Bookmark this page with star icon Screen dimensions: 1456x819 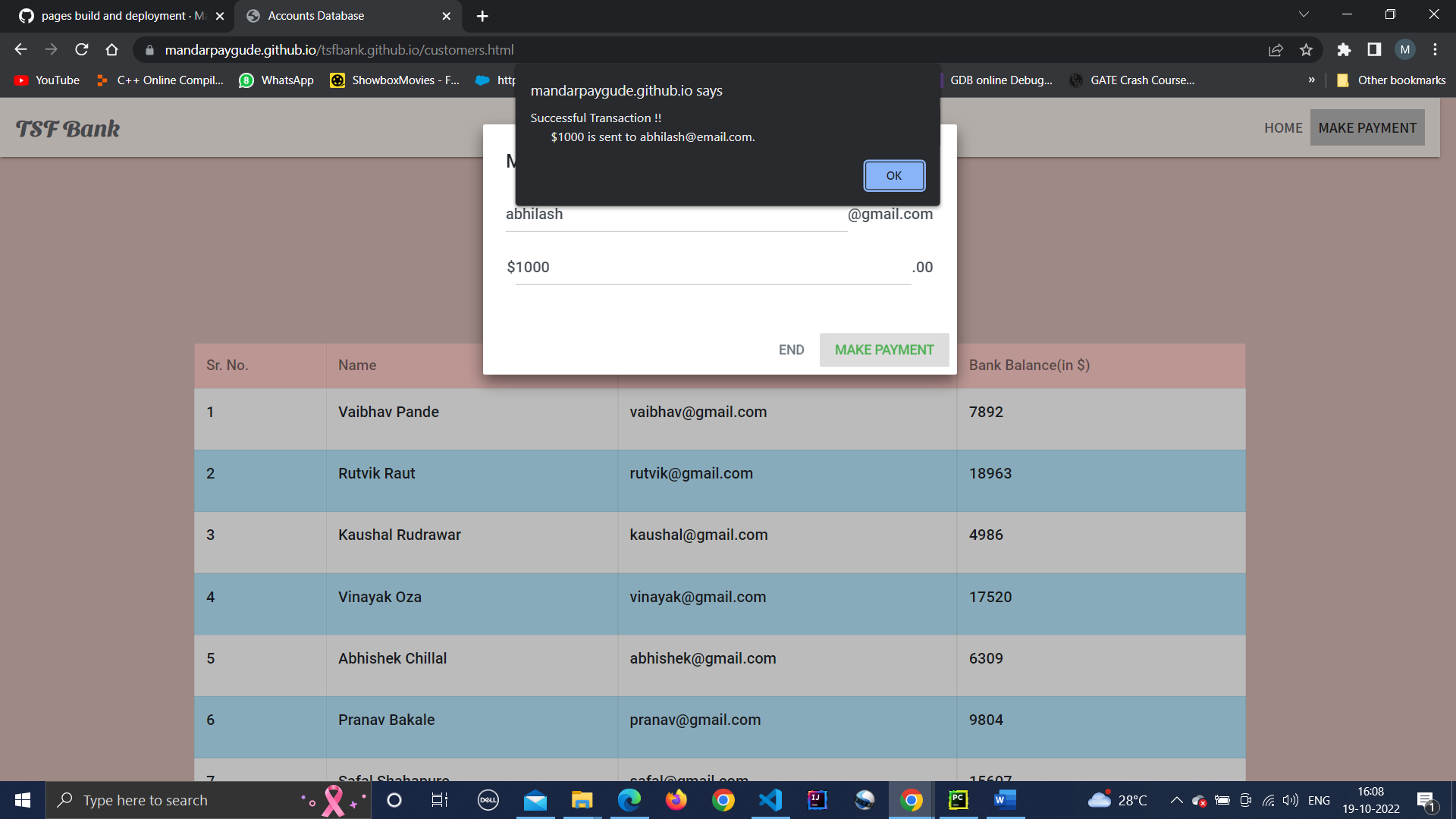pyautogui.click(x=1306, y=49)
